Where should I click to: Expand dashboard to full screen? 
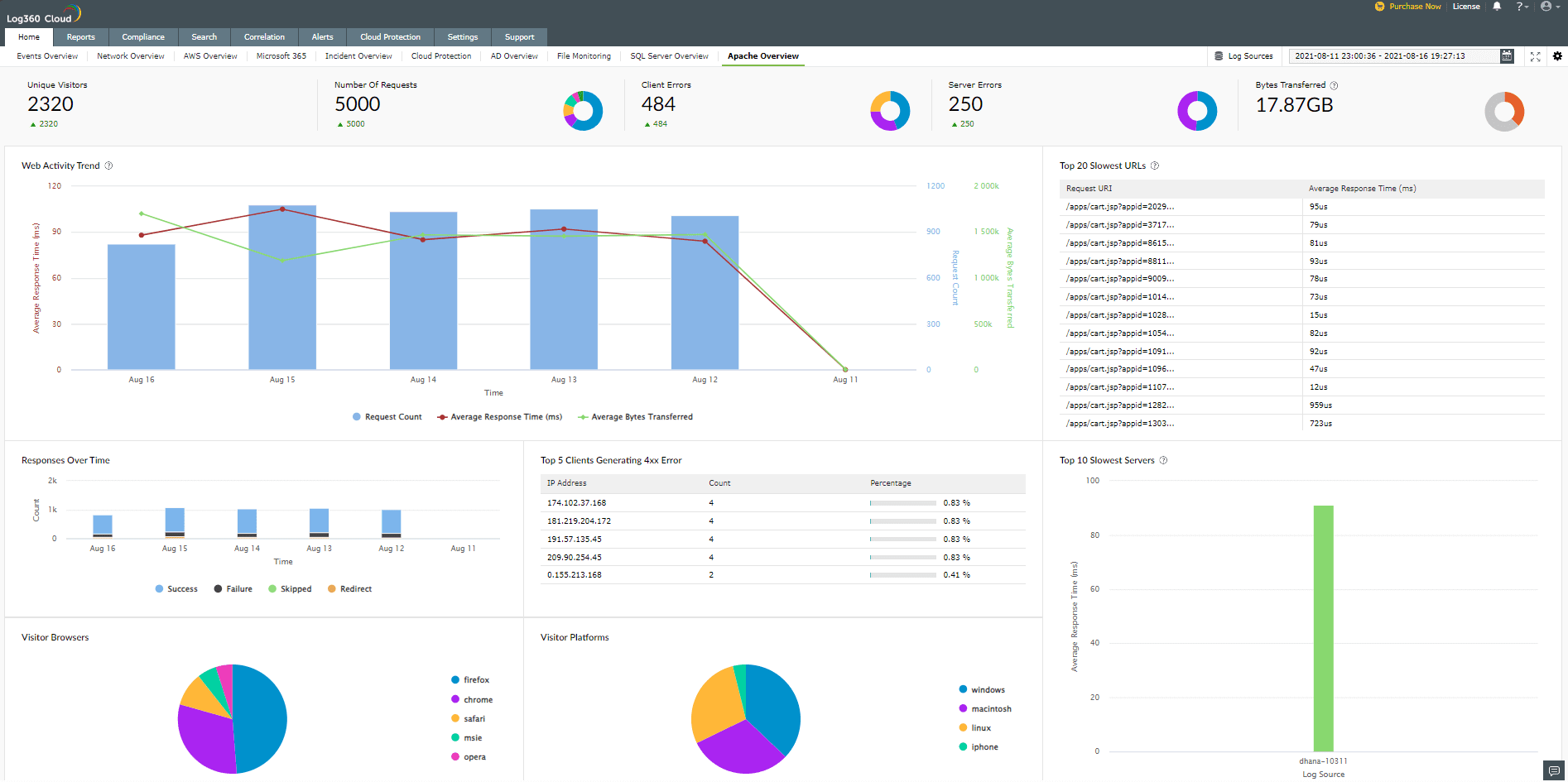click(1535, 56)
